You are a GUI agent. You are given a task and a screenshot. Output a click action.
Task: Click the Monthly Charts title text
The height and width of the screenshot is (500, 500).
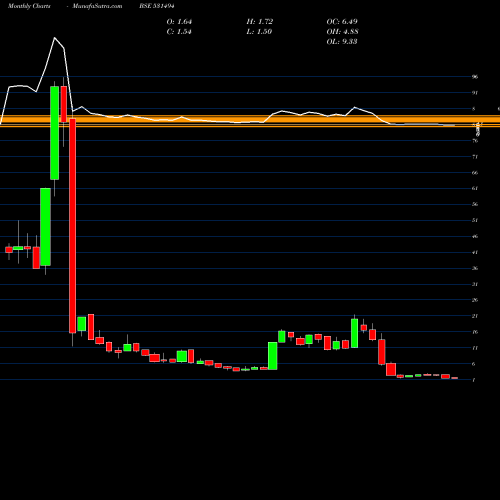point(29,6)
